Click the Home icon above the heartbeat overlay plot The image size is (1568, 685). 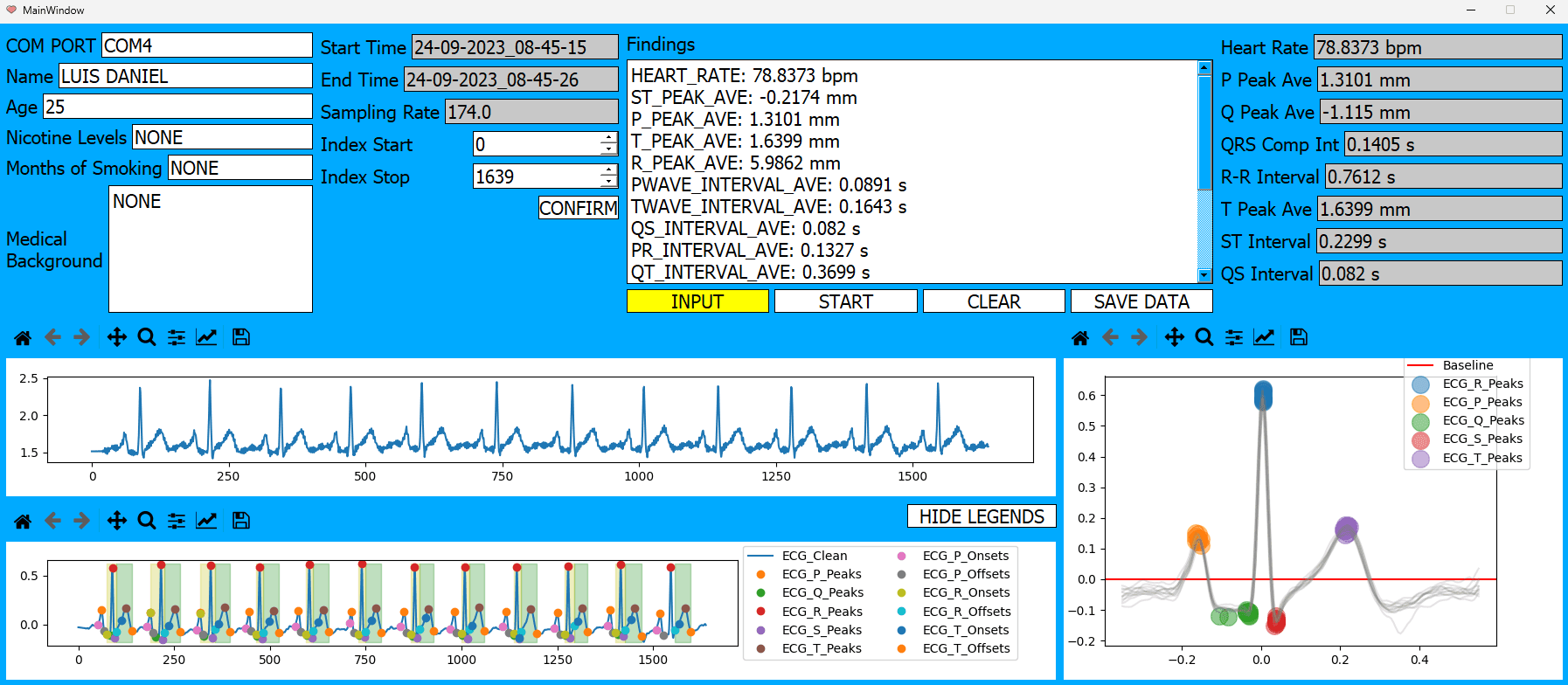[1080, 337]
